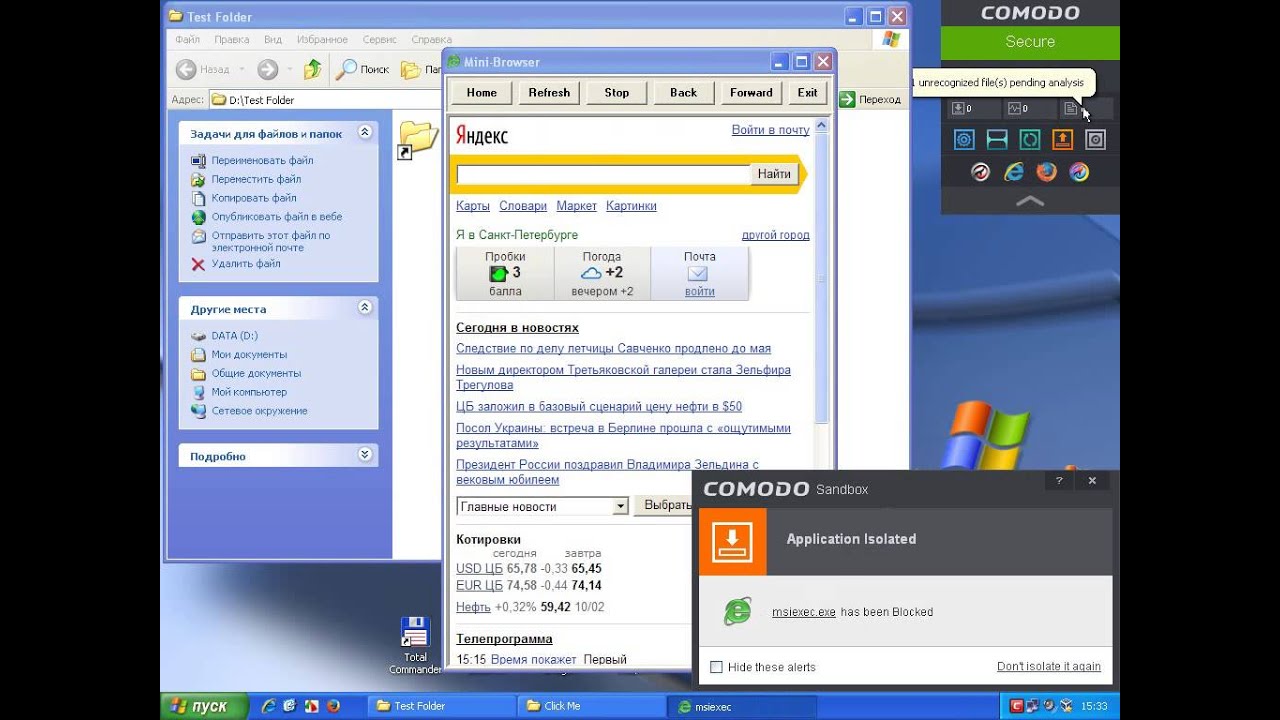This screenshot has width=1280, height=720.
Task: Click Exit in the Mini-Browser toolbar
Action: (x=807, y=92)
